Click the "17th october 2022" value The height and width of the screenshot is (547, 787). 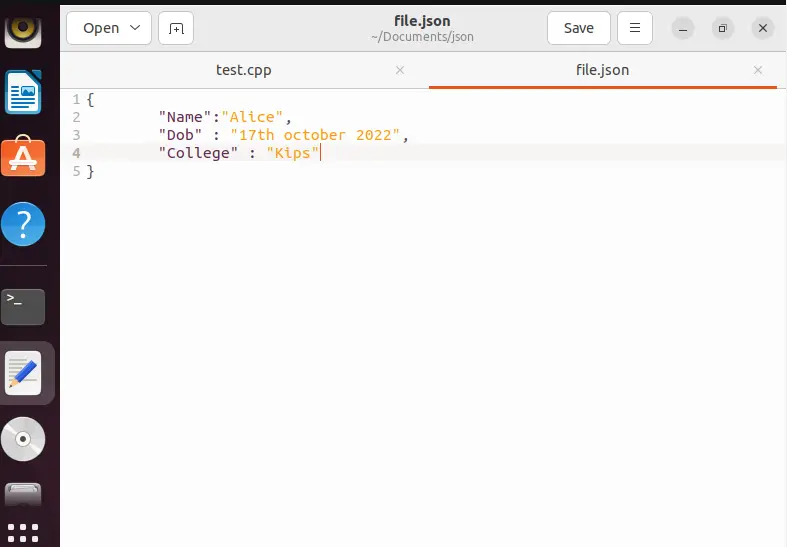(315, 135)
